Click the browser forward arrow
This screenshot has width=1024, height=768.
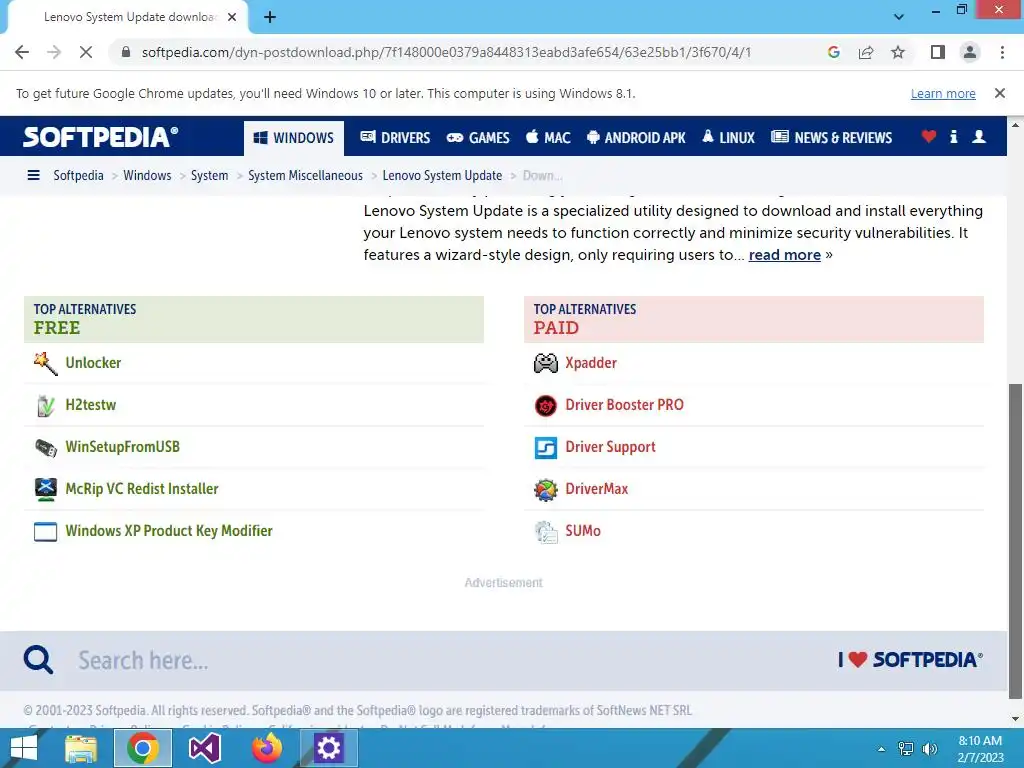pyautogui.click(x=54, y=52)
